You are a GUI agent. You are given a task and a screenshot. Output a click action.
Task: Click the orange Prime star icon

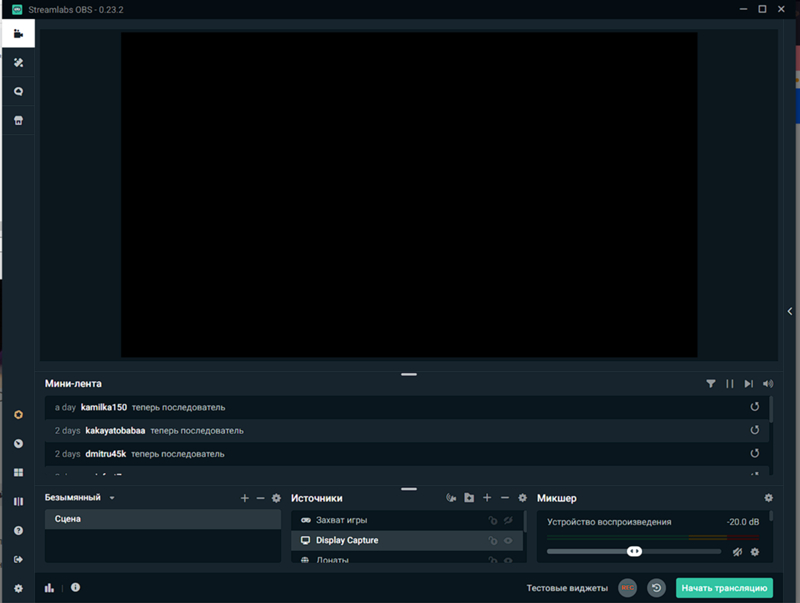[18, 415]
